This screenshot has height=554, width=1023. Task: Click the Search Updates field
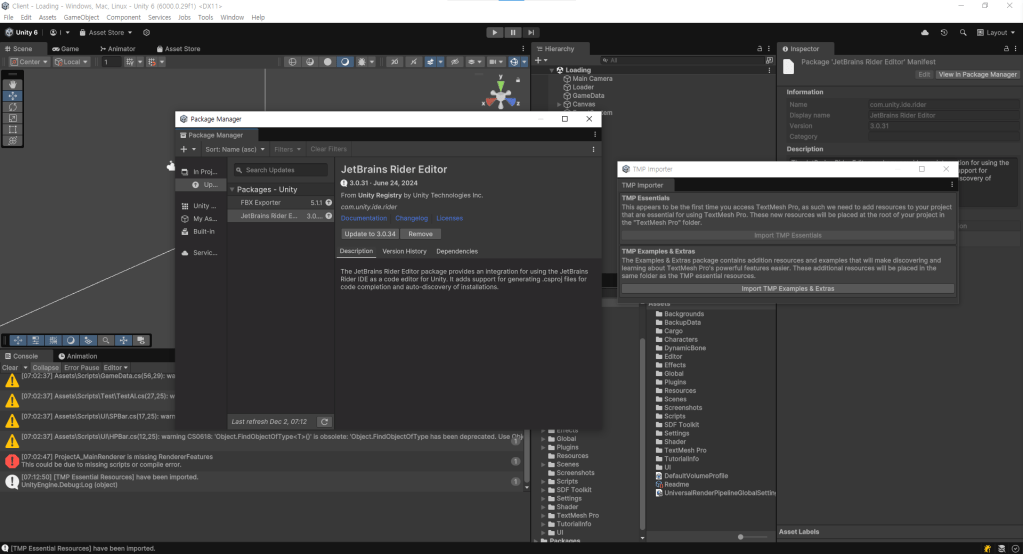coord(282,170)
